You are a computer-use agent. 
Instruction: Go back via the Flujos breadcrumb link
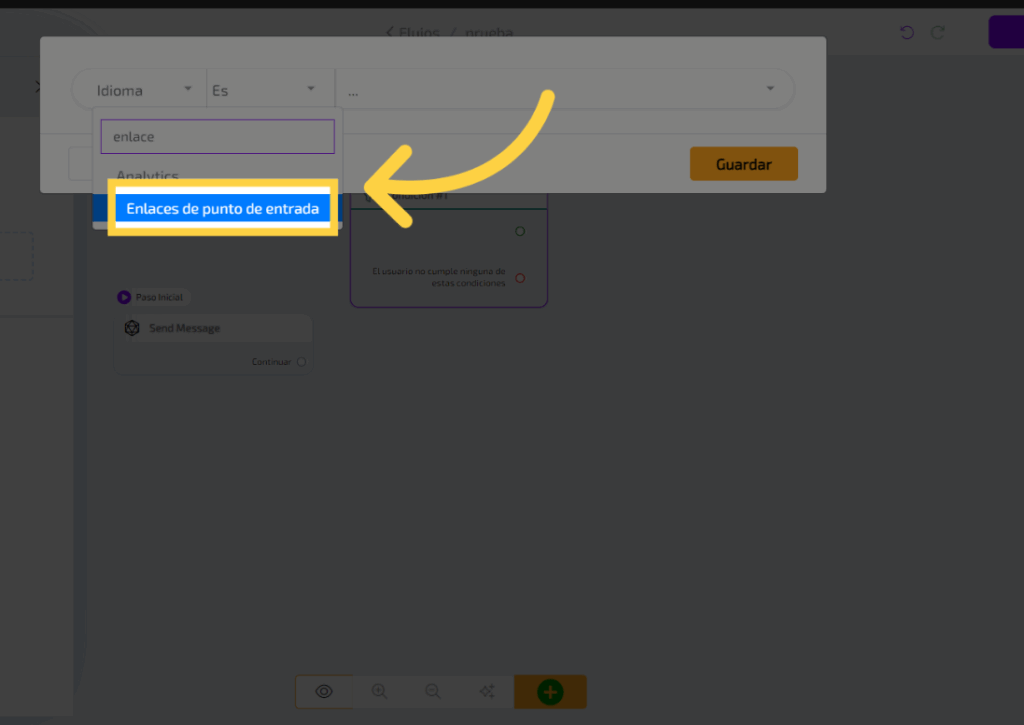pos(413,32)
